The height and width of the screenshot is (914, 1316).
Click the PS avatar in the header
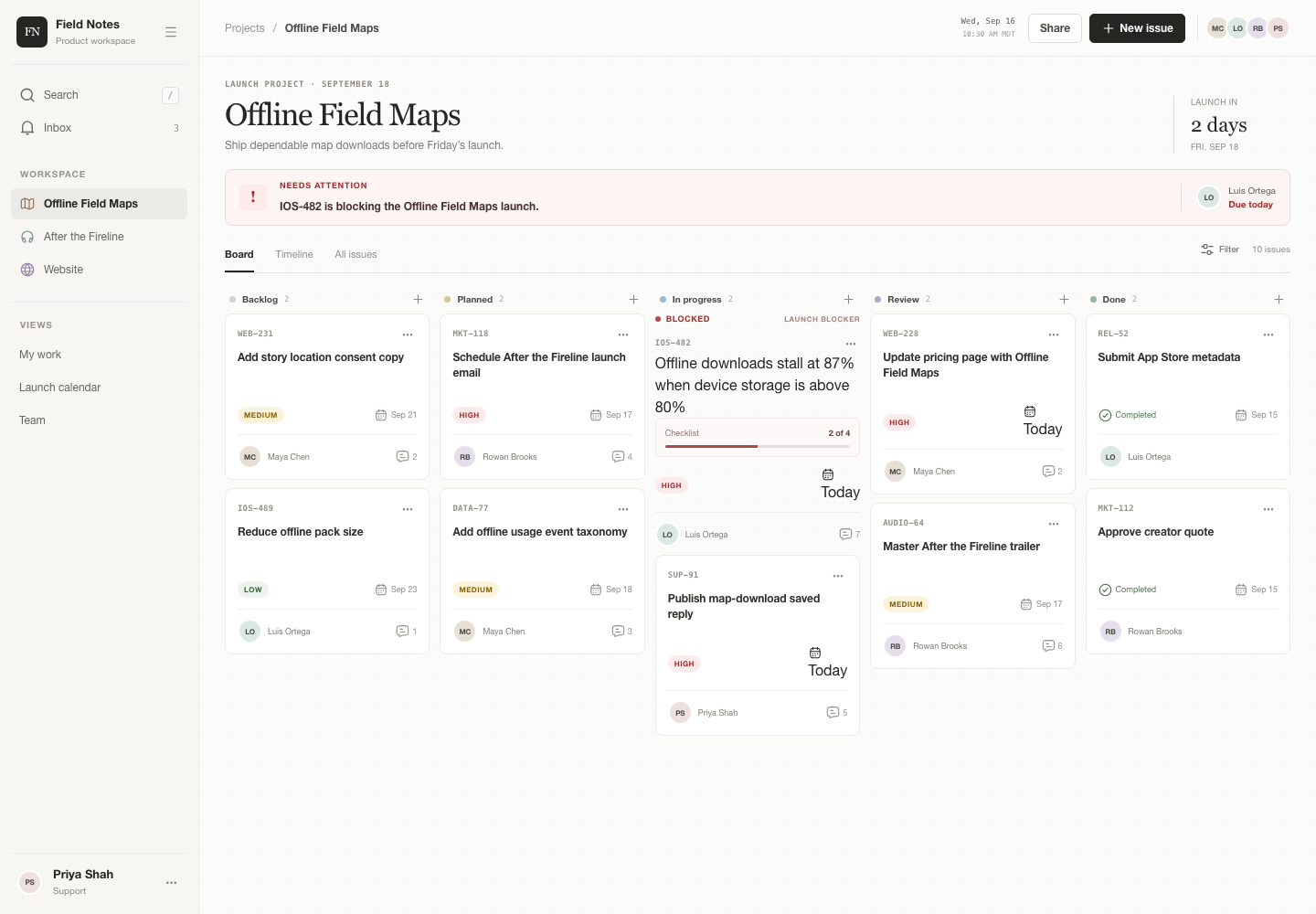(1278, 28)
